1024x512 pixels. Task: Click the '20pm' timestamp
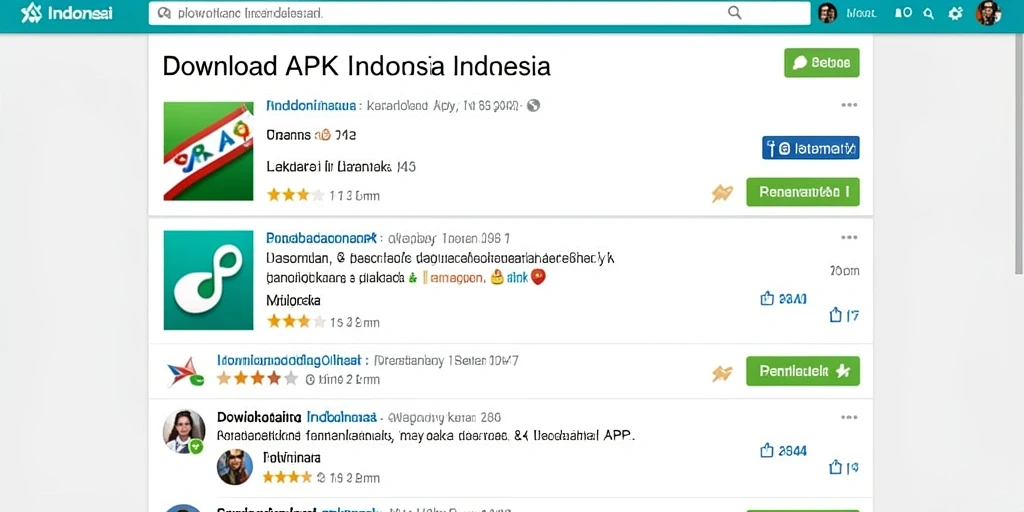click(844, 271)
